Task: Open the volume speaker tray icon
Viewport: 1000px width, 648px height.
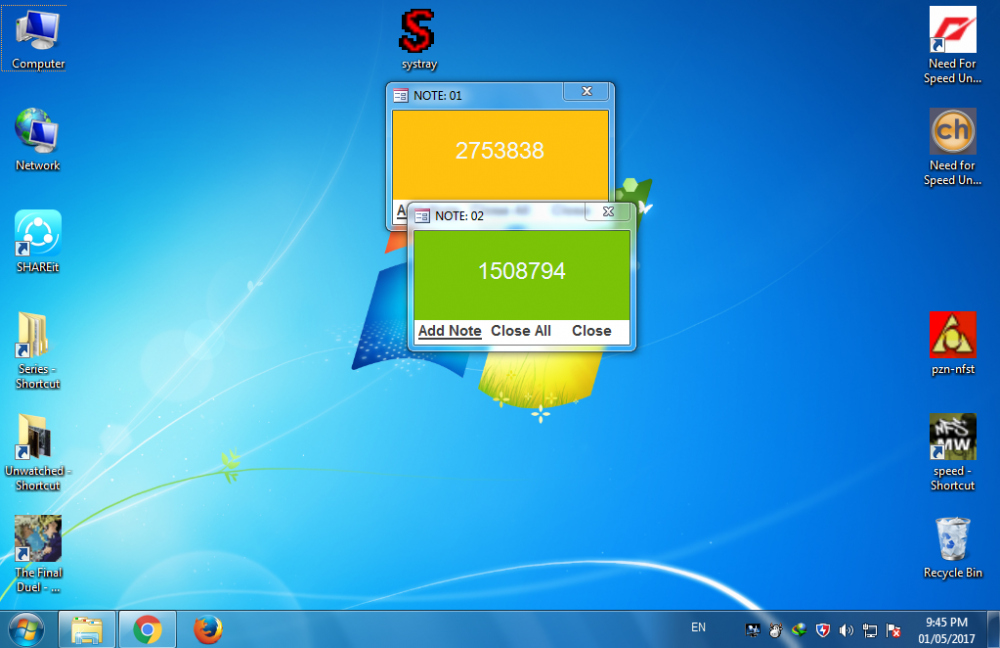Action: [x=846, y=630]
